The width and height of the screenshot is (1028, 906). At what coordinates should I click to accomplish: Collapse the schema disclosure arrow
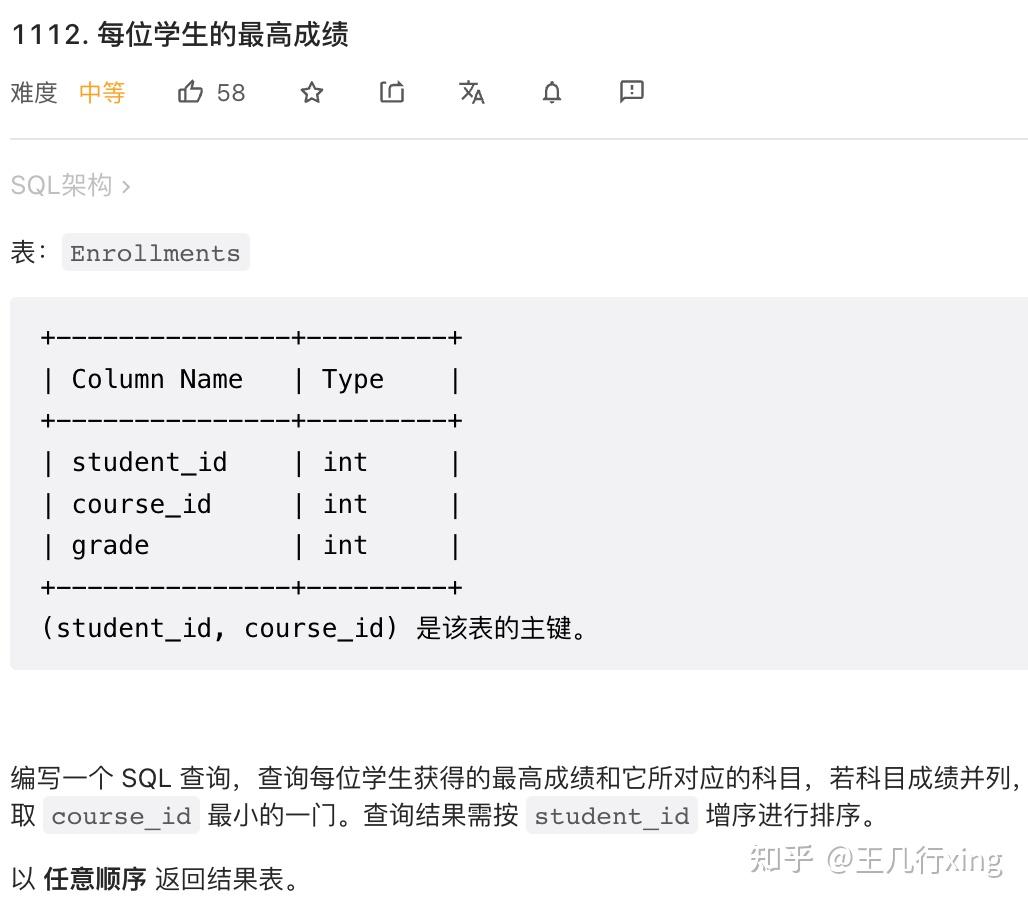(x=125, y=185)
